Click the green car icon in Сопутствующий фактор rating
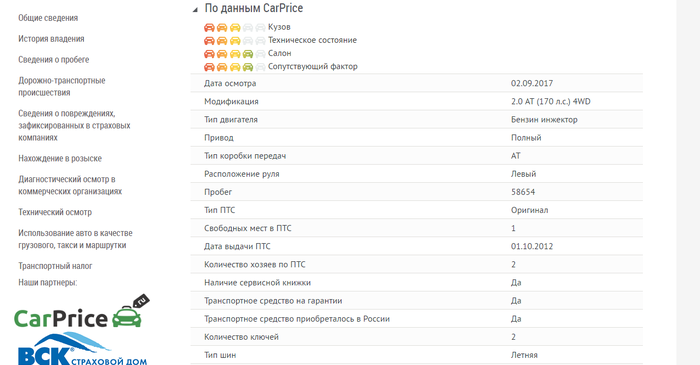This screenshot has width=700, height=365. coord(248,67)
